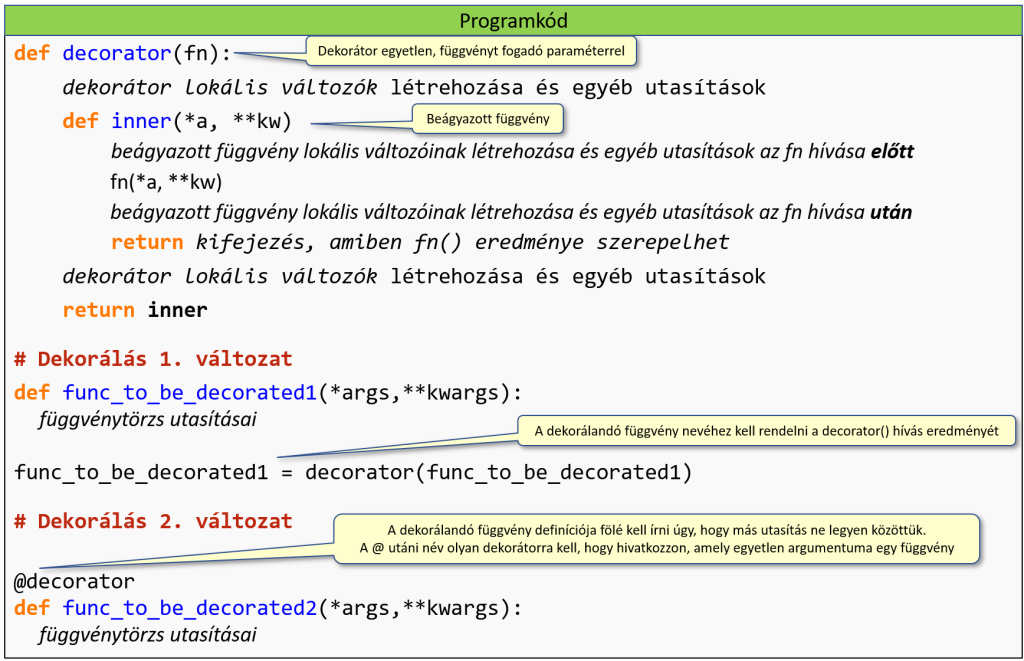Click the func_to_be_decorated1 name in its def line
The height and width of the screenshot is (661, 1024).
point(189,392)
